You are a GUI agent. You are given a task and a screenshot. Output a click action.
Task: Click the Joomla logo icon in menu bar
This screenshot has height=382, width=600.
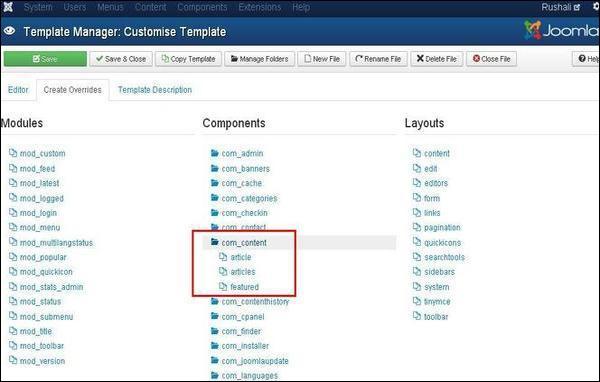8,7
